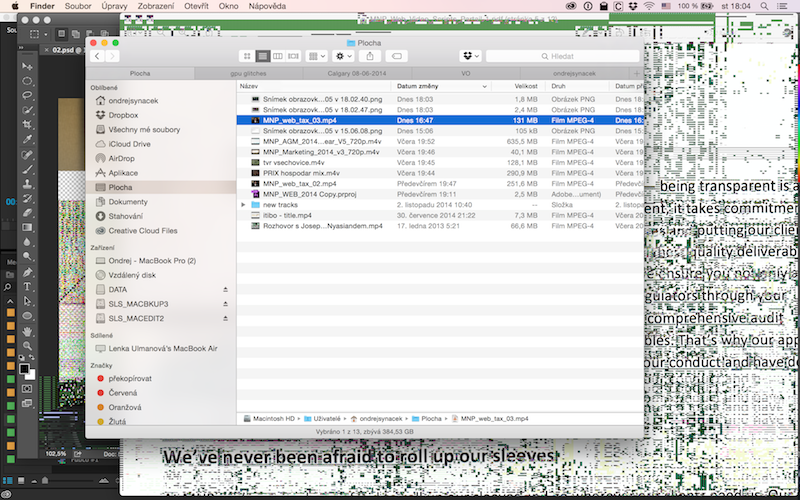Select the Zoom tool in Photoshop toolbar
The image size is (800, 500).
tap(27, 346)
